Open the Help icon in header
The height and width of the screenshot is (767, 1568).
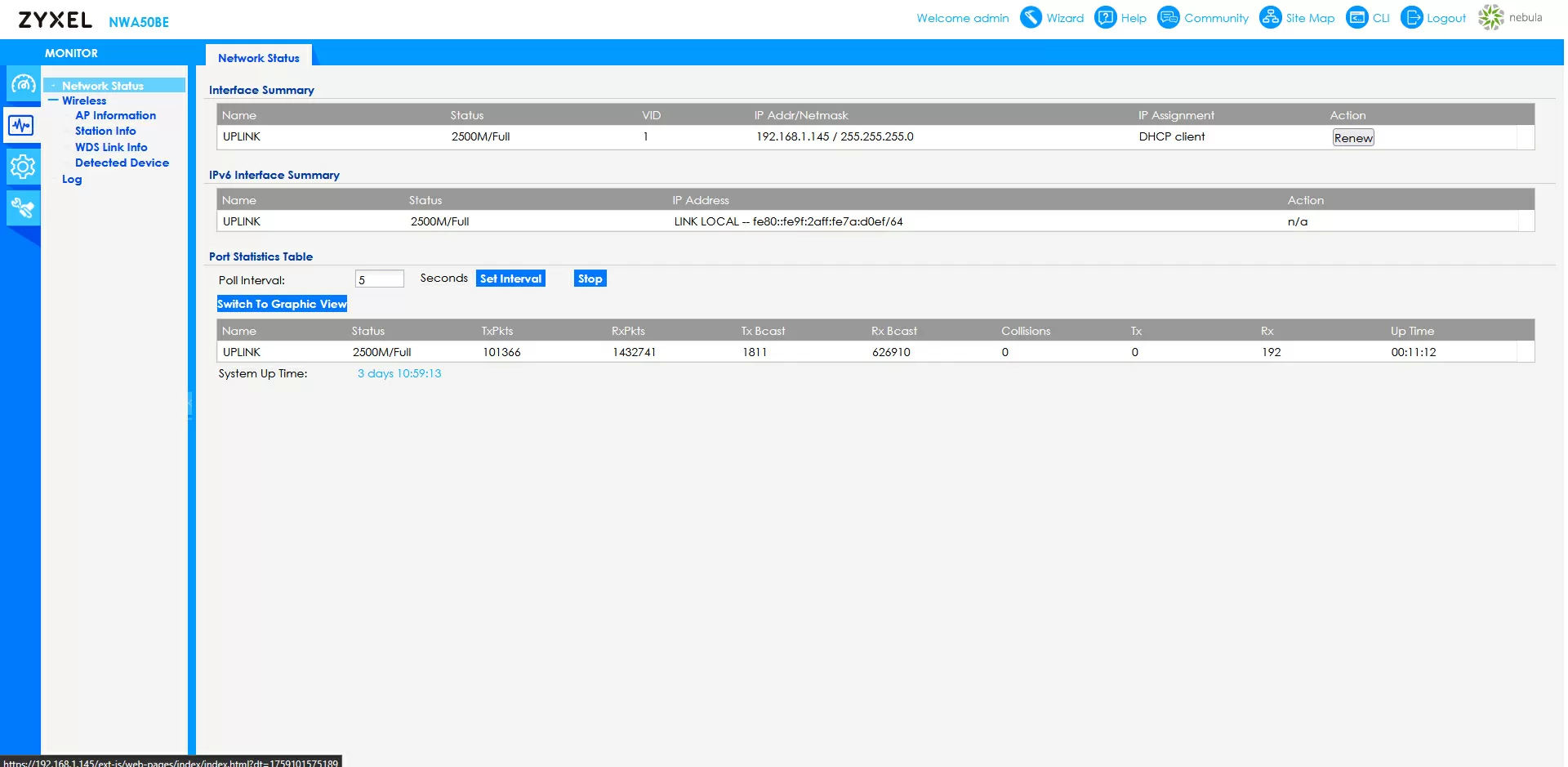1105,17
